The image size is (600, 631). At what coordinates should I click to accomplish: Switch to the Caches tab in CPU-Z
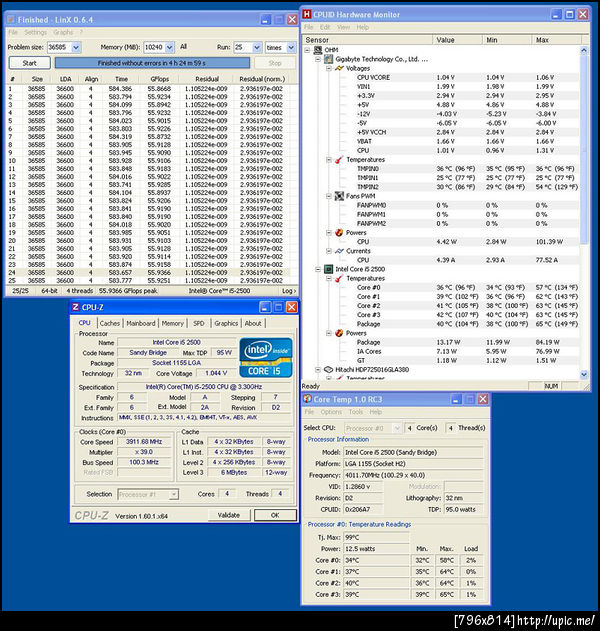click(110, 323)
